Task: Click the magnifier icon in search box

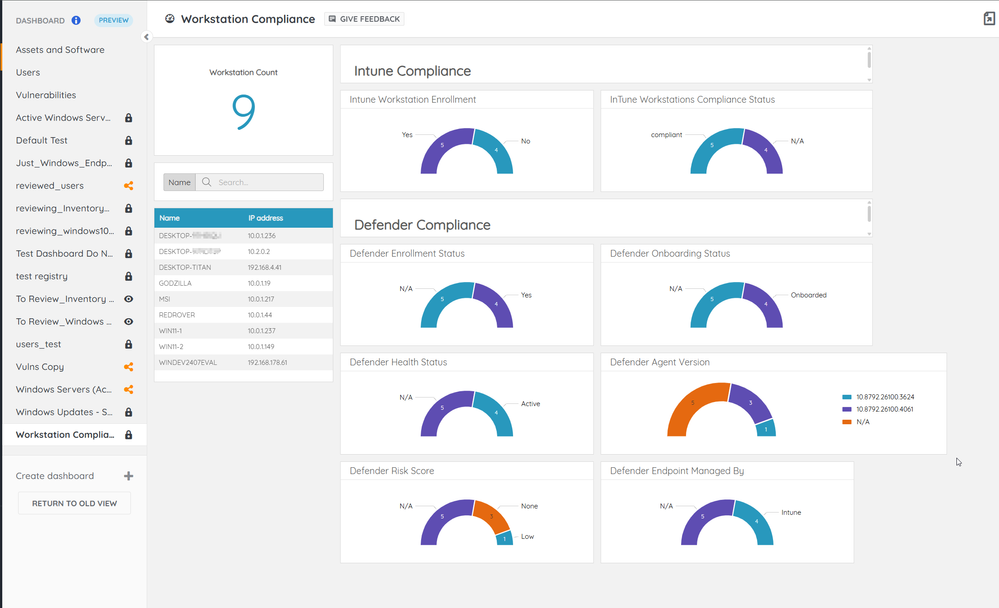Action: (x=207, y=182)
